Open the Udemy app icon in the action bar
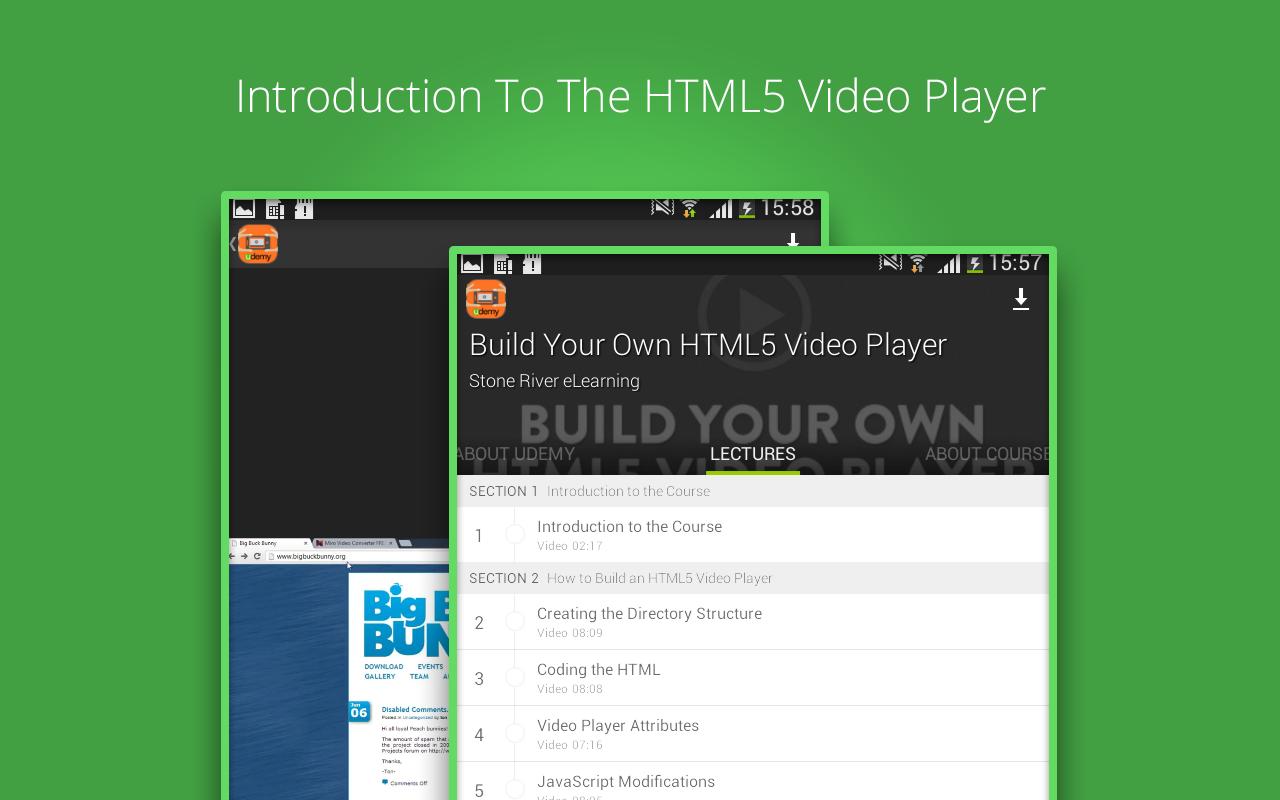 tap(486, 299)
